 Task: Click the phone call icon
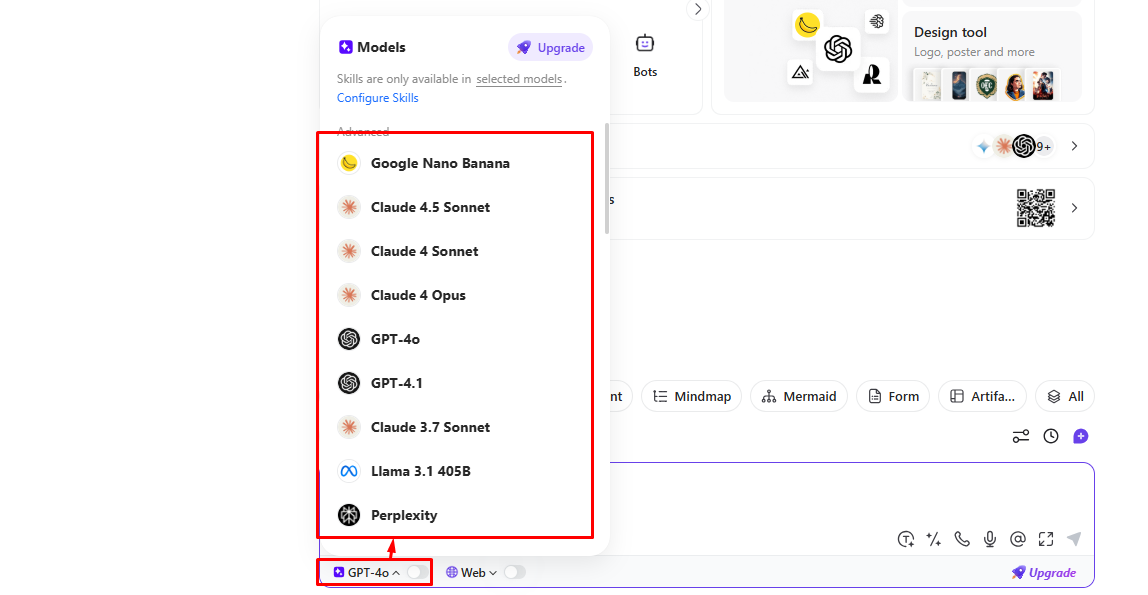tap(962, 539)
